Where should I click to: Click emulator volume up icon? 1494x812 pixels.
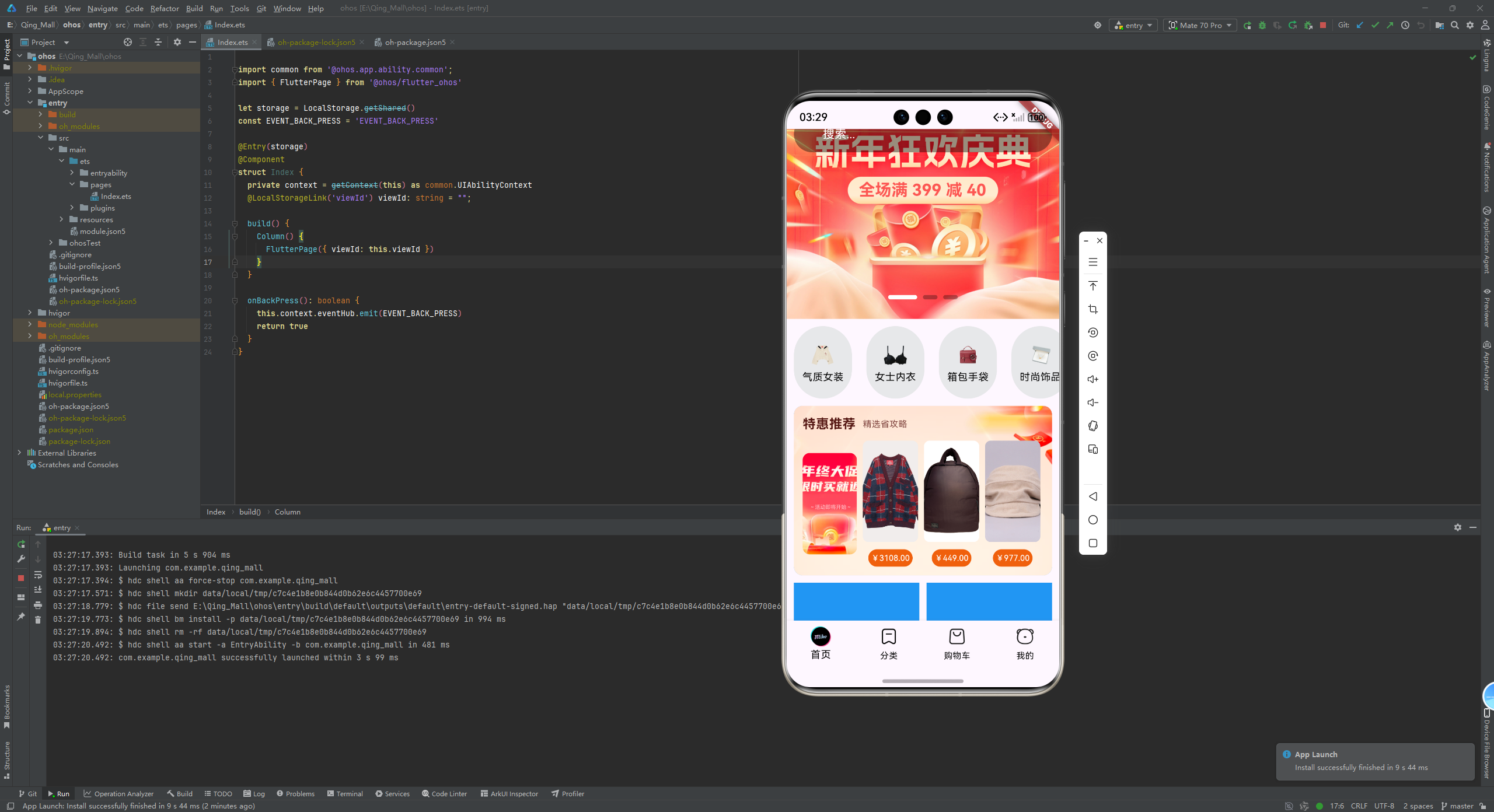coord(1093,379)
